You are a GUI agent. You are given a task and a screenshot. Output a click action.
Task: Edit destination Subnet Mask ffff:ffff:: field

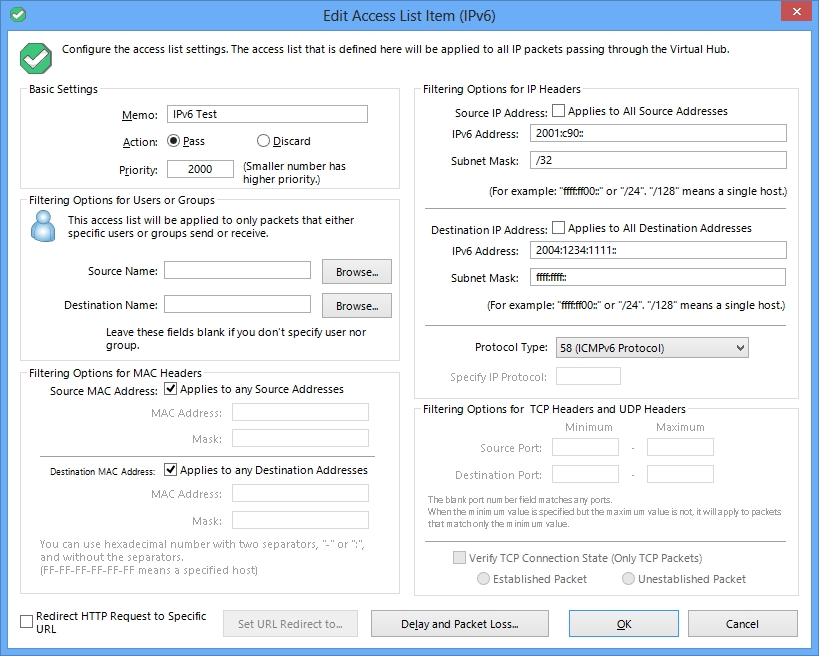pos(658,277)
